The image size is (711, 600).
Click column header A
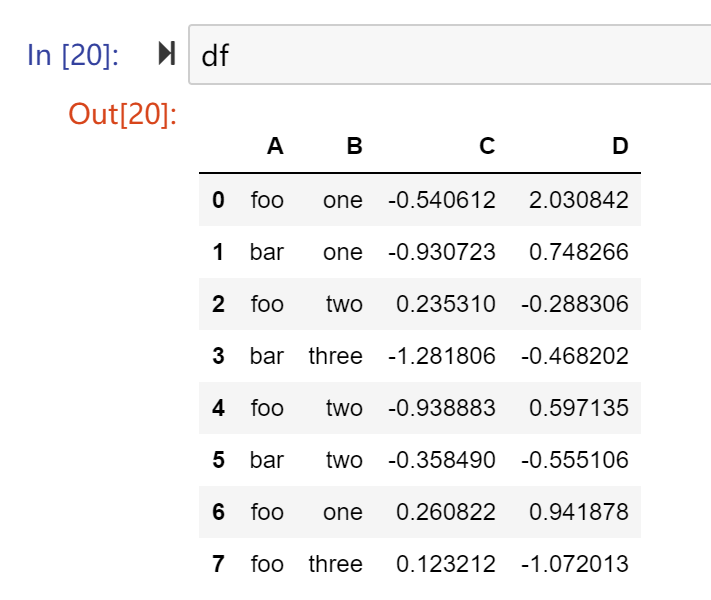(275, 146)
